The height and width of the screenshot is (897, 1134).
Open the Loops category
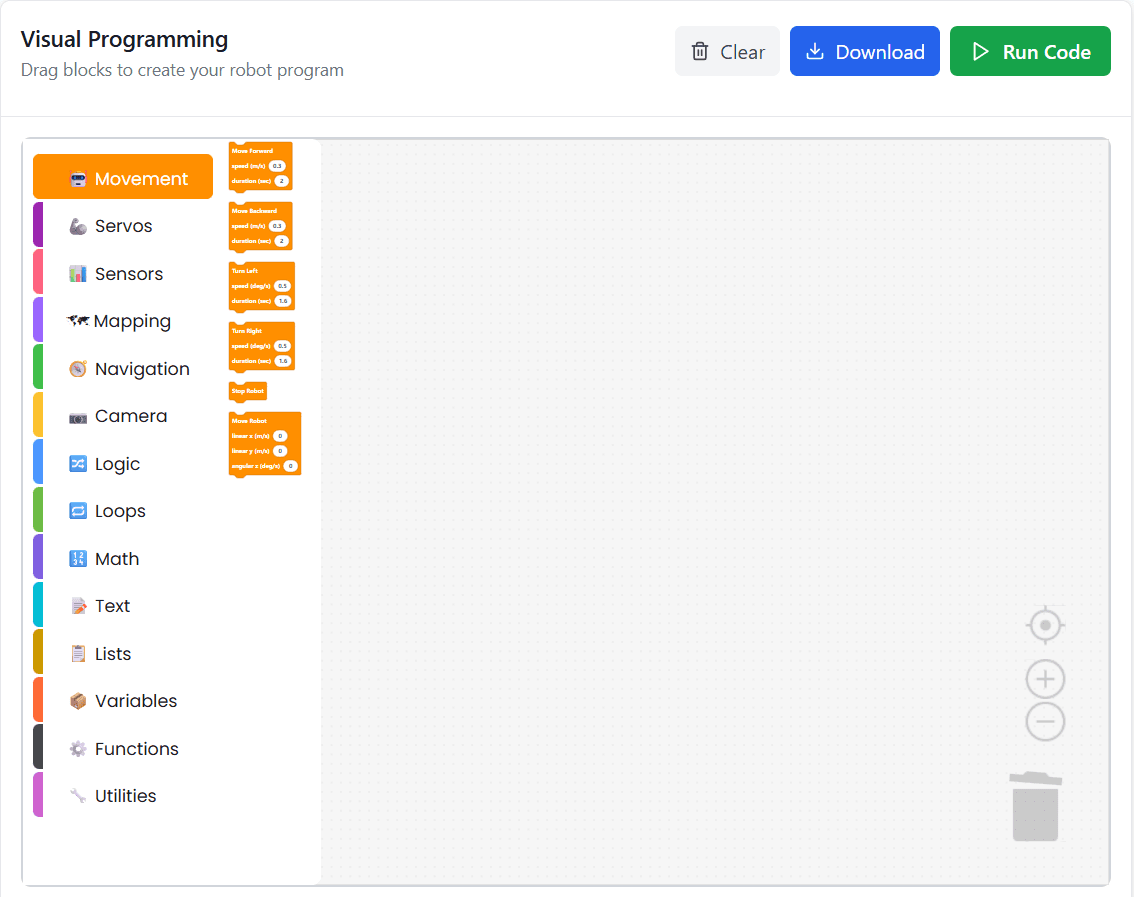coord(120,511)
